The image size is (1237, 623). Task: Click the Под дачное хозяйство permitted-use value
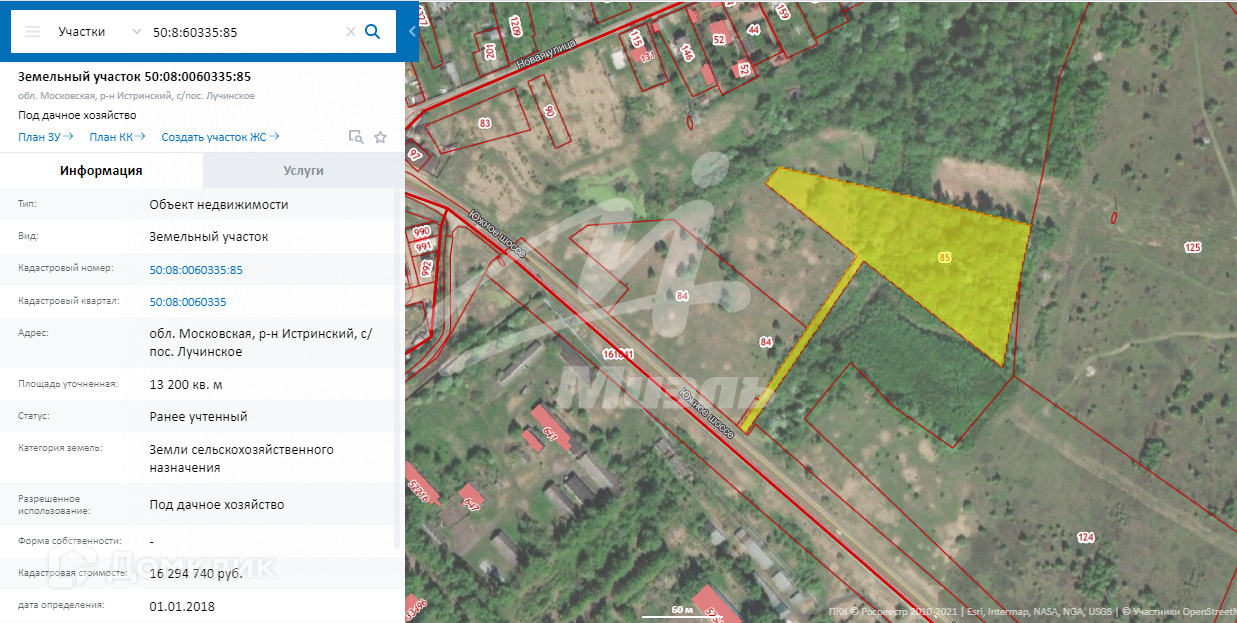pyautogui.click(x=217, y=505)
